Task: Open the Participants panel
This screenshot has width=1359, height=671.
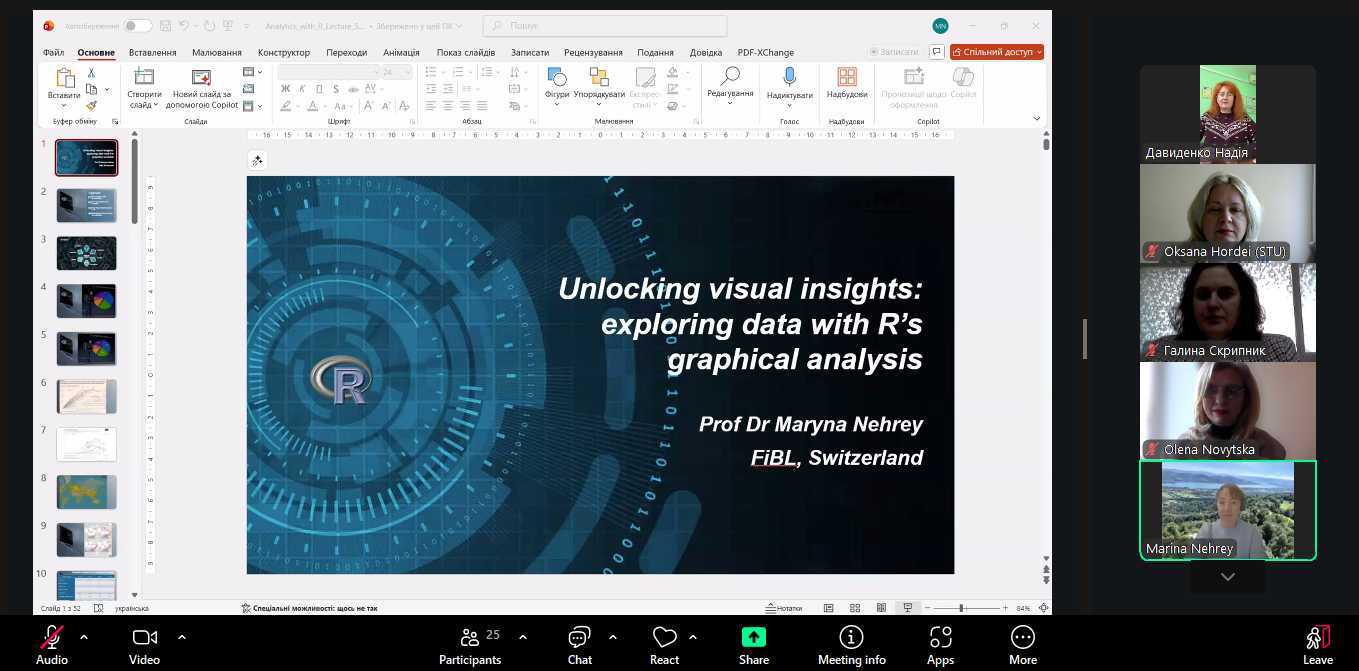Action: (470, 638)
